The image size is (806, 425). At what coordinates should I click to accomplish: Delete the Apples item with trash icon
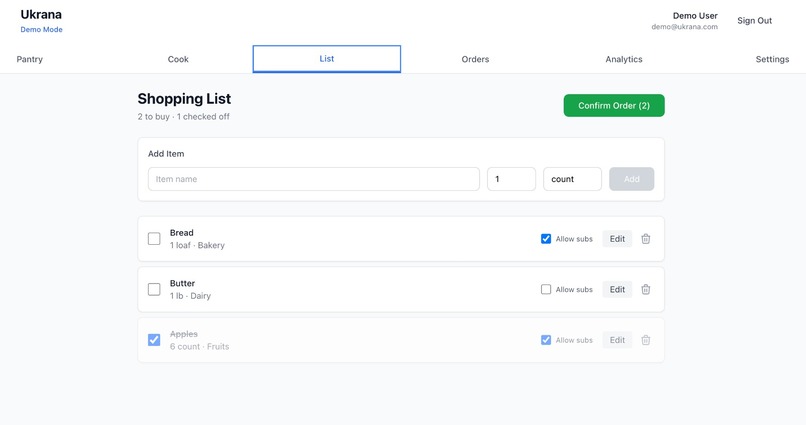646,340
